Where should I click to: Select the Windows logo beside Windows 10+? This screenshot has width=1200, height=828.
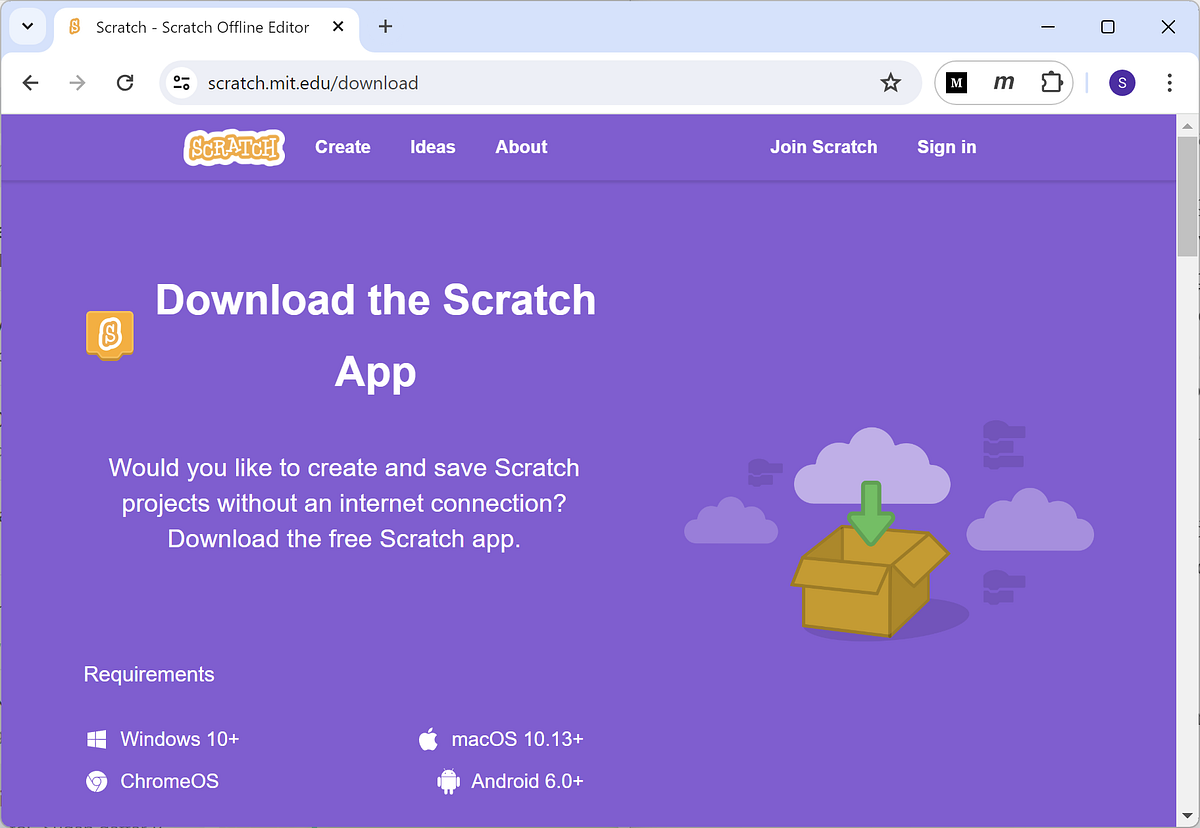click(x=96, y=738)
